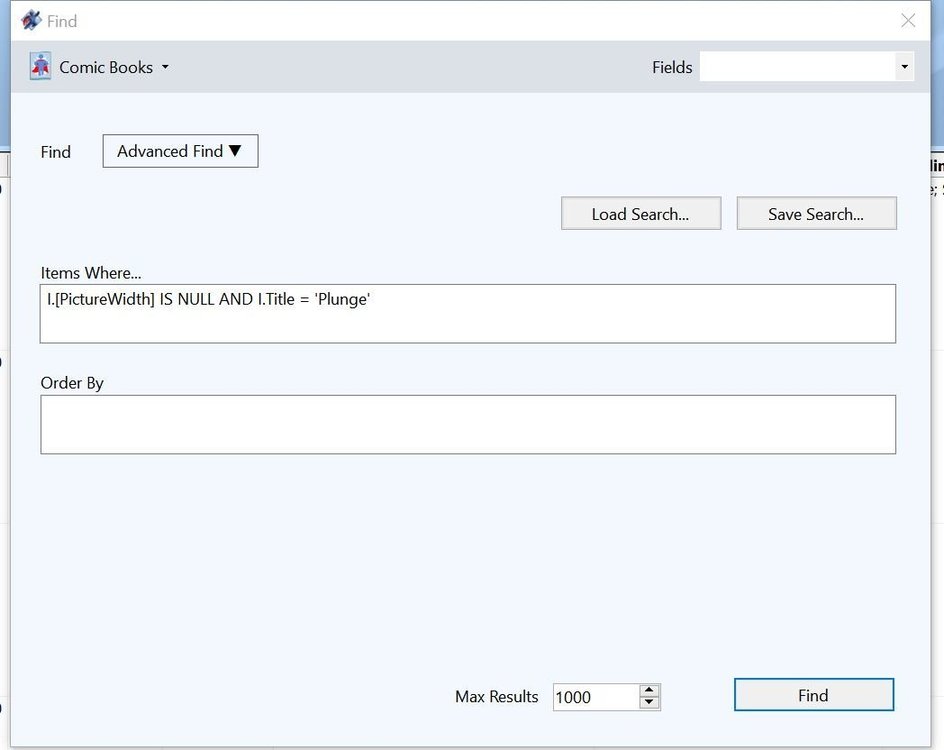The width and height of the screenshot is (944, 750).
Task: Click the Items Where label
Action: coord(91,273)
